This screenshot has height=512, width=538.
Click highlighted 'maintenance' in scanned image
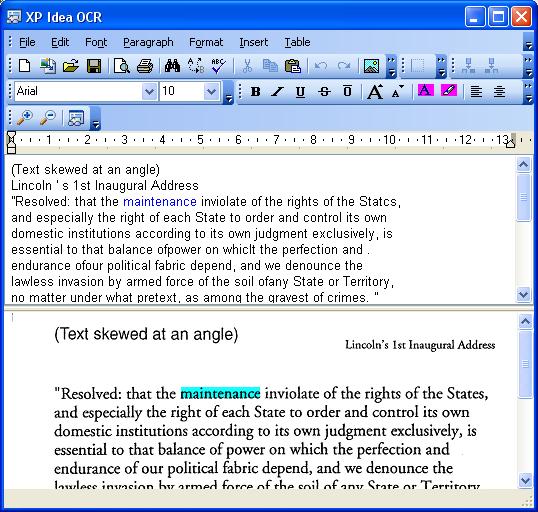tap(220, 393)
